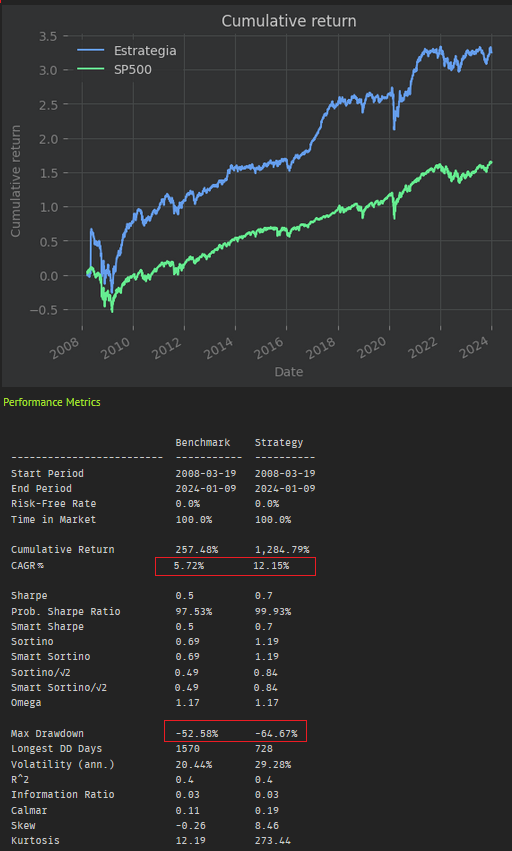512x851 pixels.
Task: Select the 'R^2' row label
Action: click(x=20, y=779)
